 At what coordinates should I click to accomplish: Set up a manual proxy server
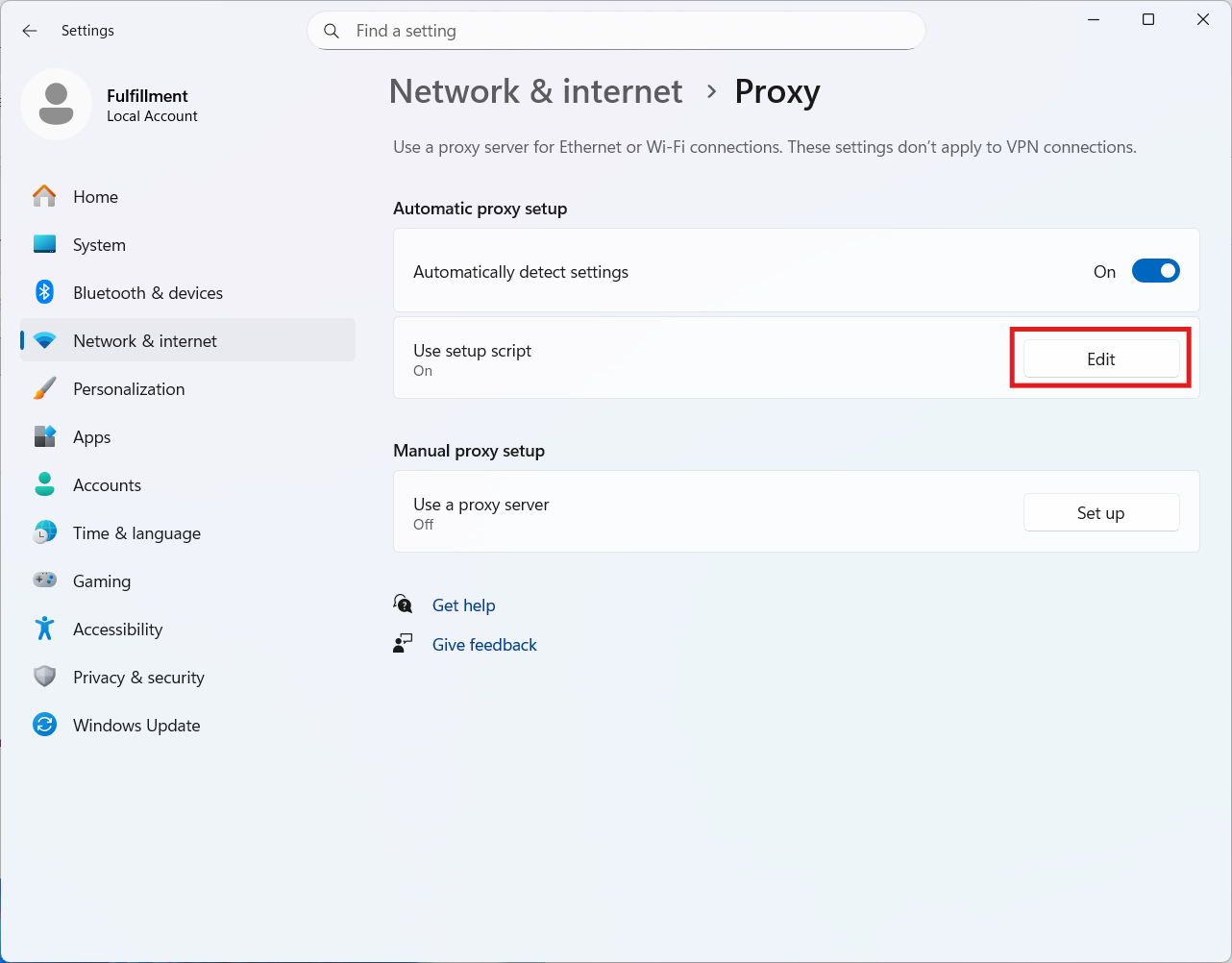(x=1100, y=513)
